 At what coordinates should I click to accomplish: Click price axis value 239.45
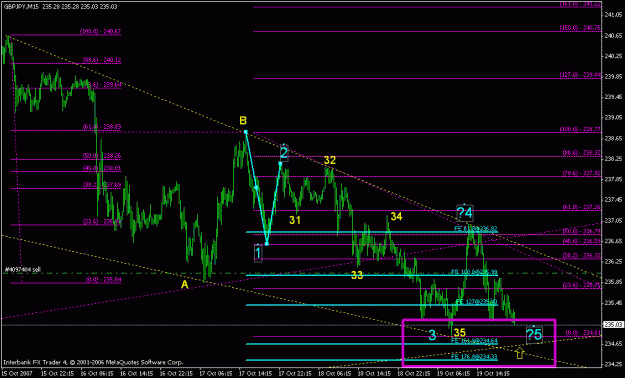612,97
